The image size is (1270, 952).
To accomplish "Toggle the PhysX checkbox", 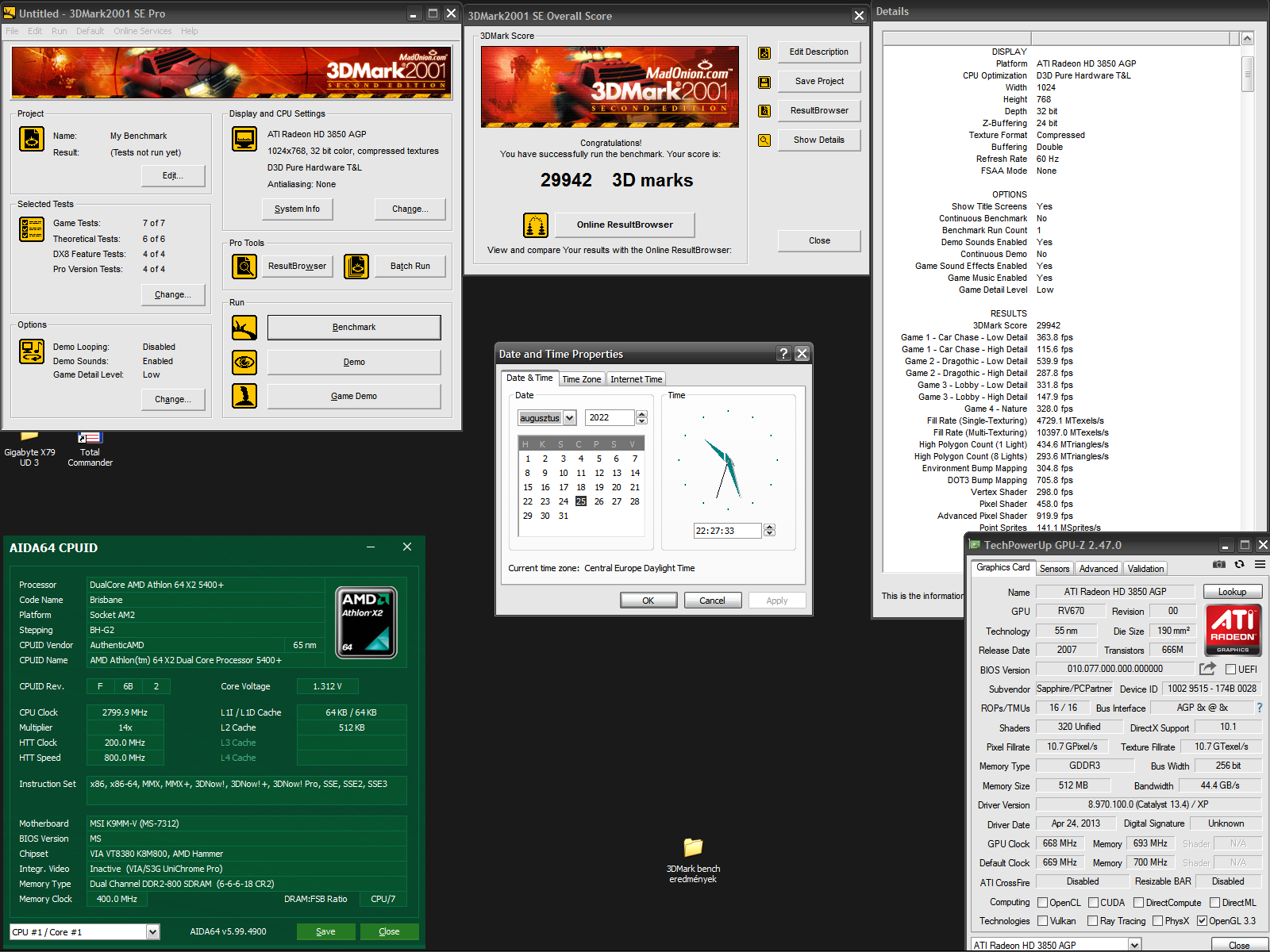I will [1157, 921].
